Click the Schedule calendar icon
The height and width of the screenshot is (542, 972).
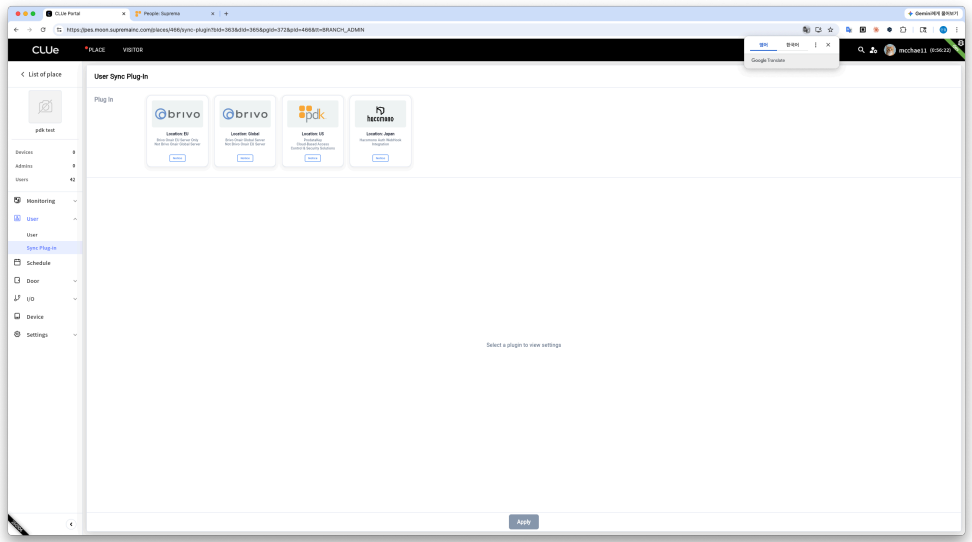tap(17, 262)
